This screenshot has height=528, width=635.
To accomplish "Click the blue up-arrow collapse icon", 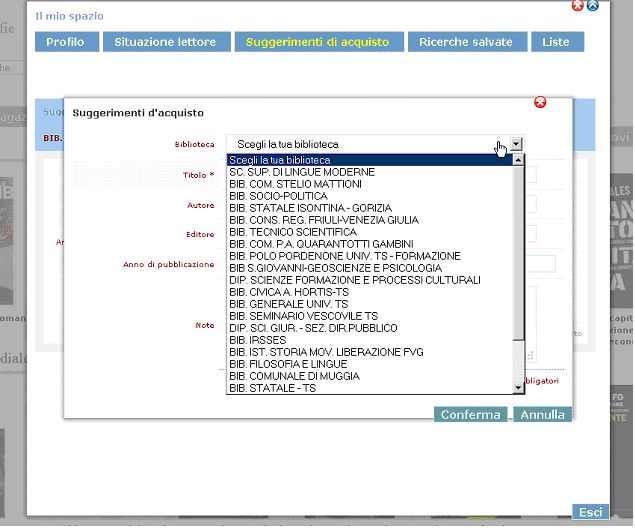I will pyautogui.click(x=592, y=5).
